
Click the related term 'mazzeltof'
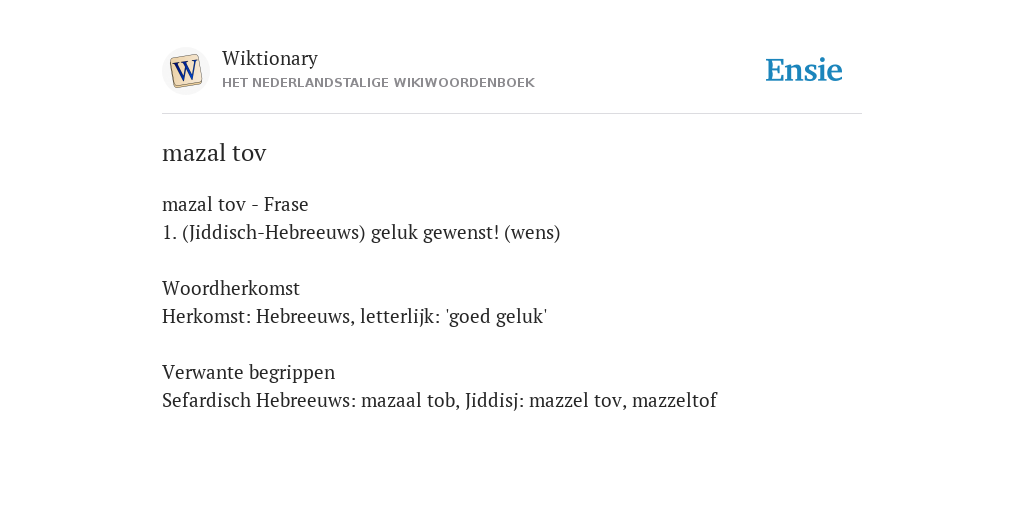pos(674,400)
